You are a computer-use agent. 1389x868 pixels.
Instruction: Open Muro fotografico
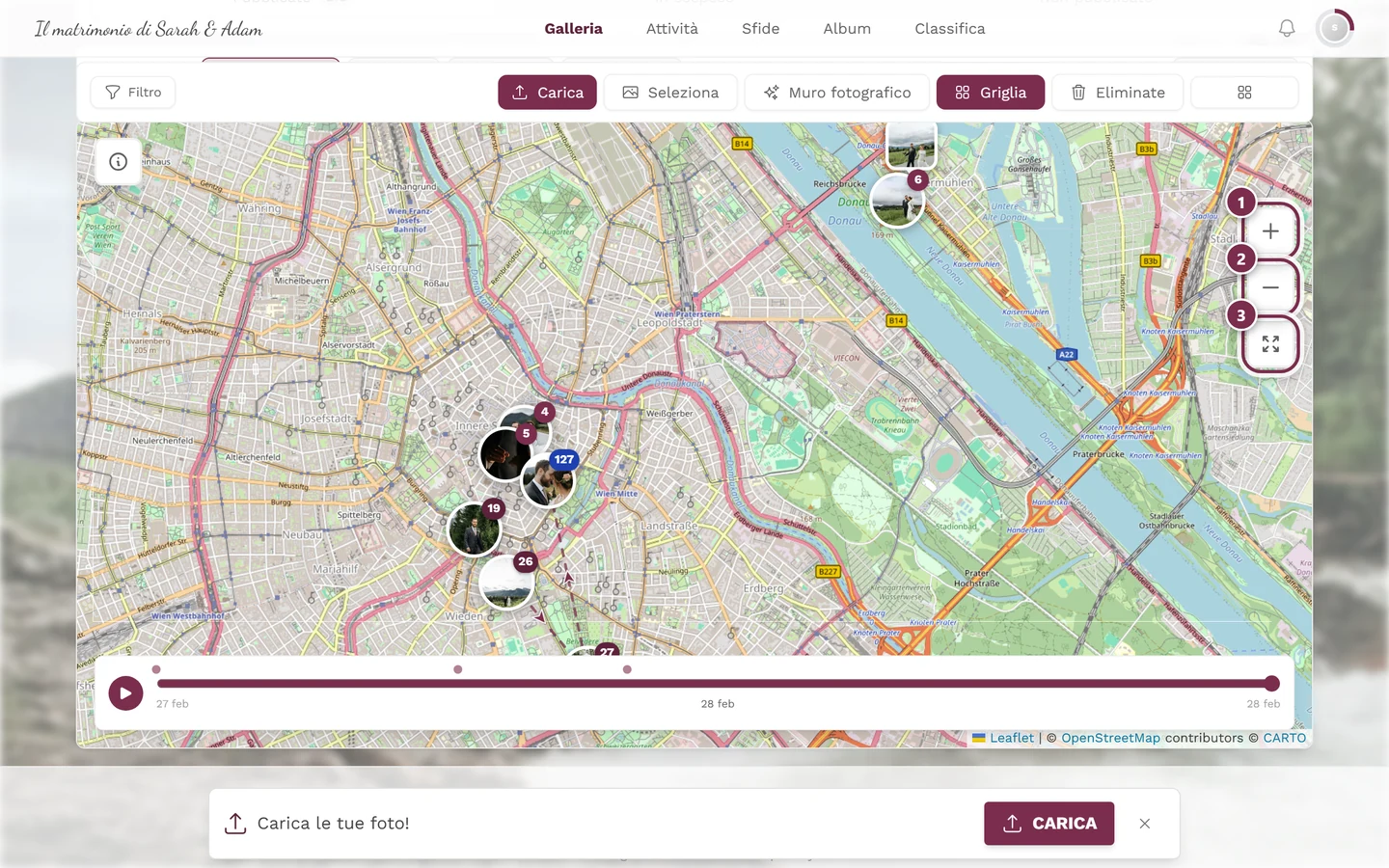pyautogui.click(x=836, y=93)
